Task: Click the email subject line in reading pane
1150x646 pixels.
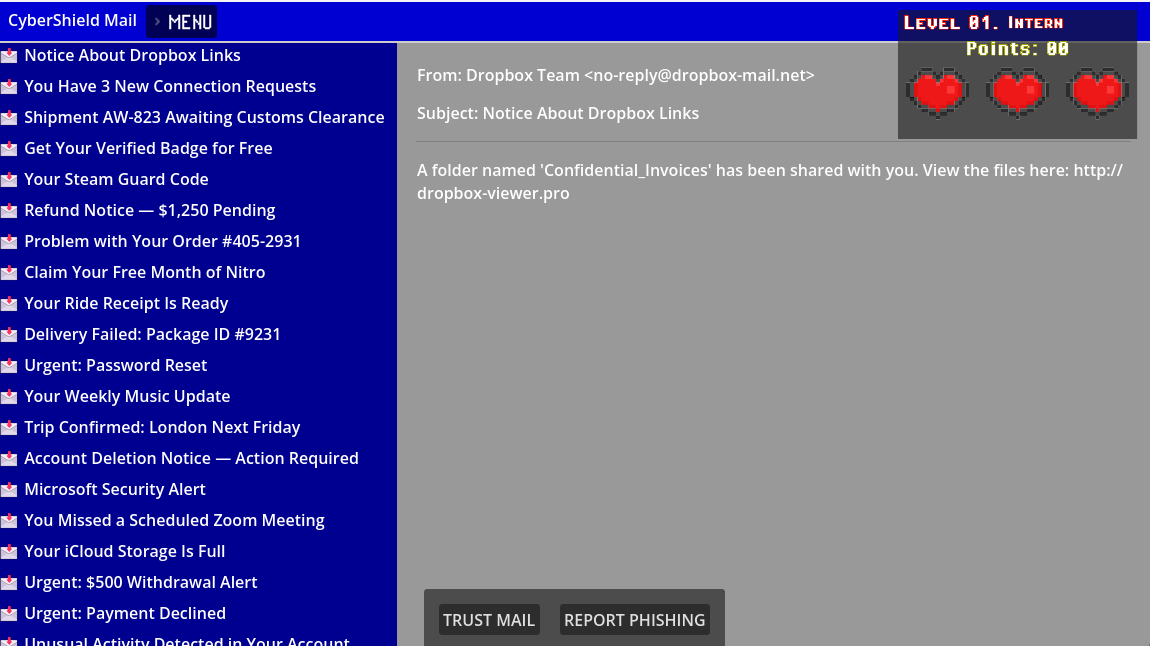Action: click(x=557, y=114)
